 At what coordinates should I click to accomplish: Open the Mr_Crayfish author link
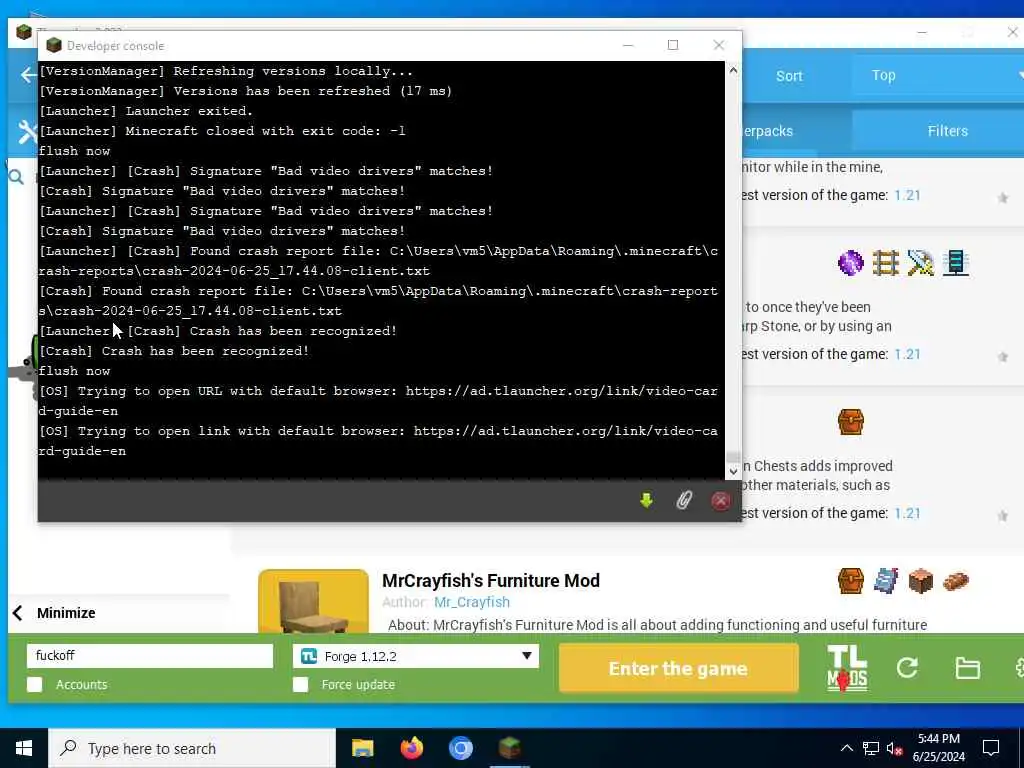point(472,602)
